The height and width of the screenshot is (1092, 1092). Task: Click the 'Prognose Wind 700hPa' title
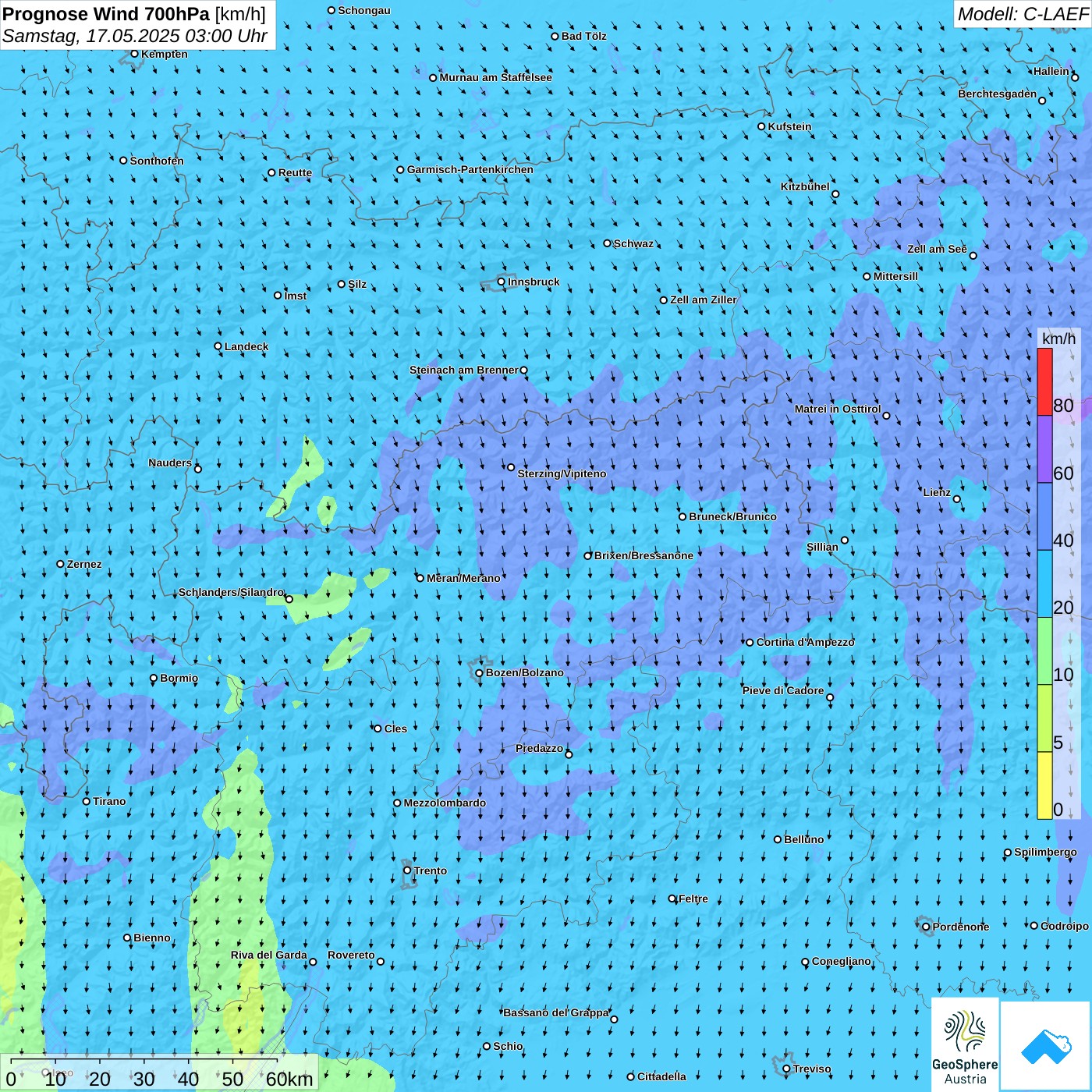[x=106, y=13]
